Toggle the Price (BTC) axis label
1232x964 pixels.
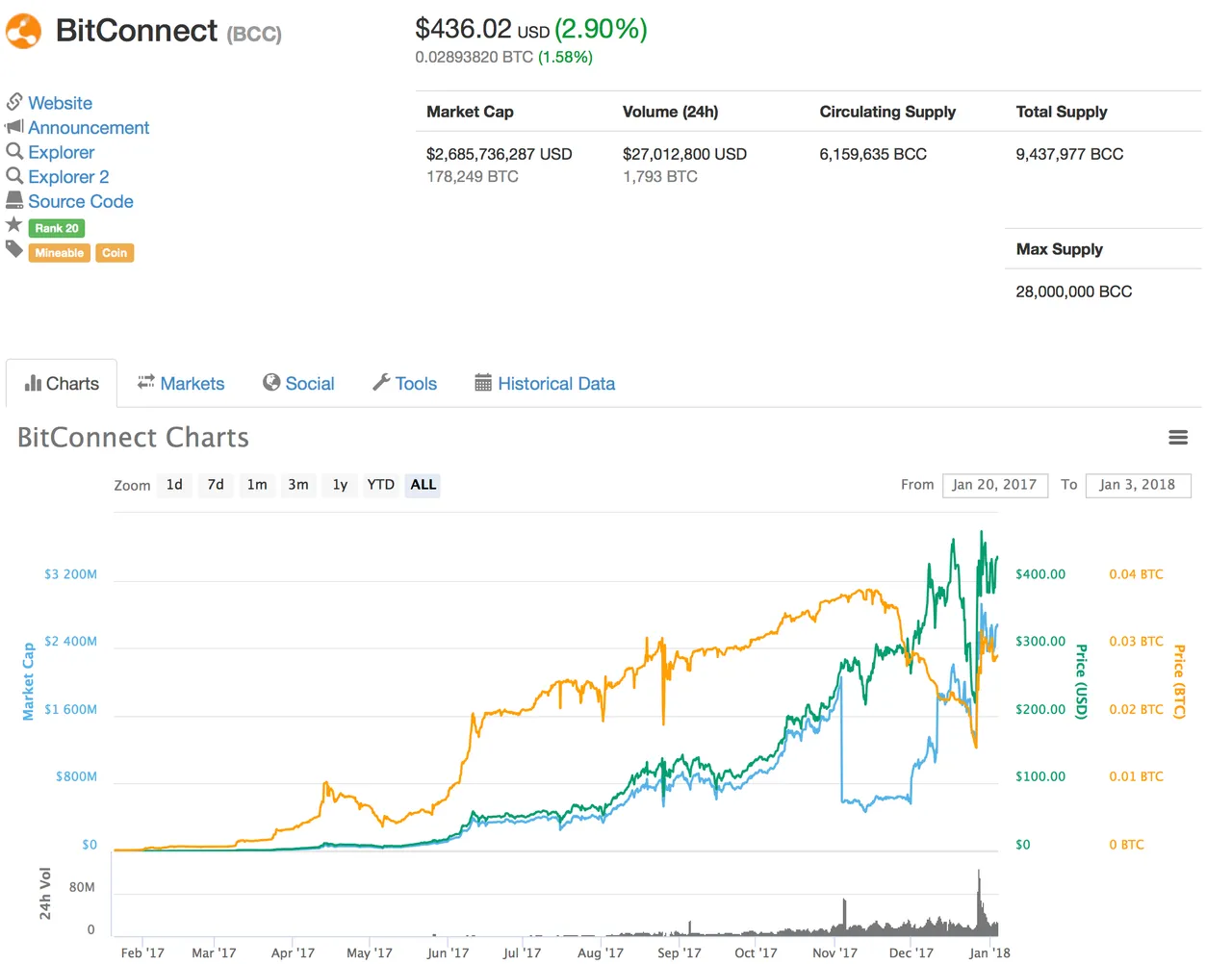[1179, 681]
